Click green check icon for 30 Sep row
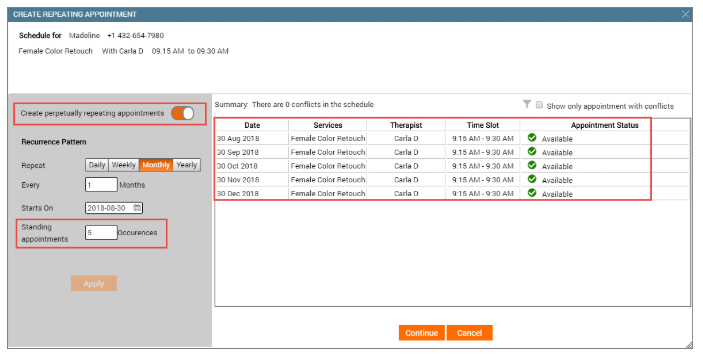Image resolution: width=703 pixels, height=360 pixels. (x=532, y=151)
